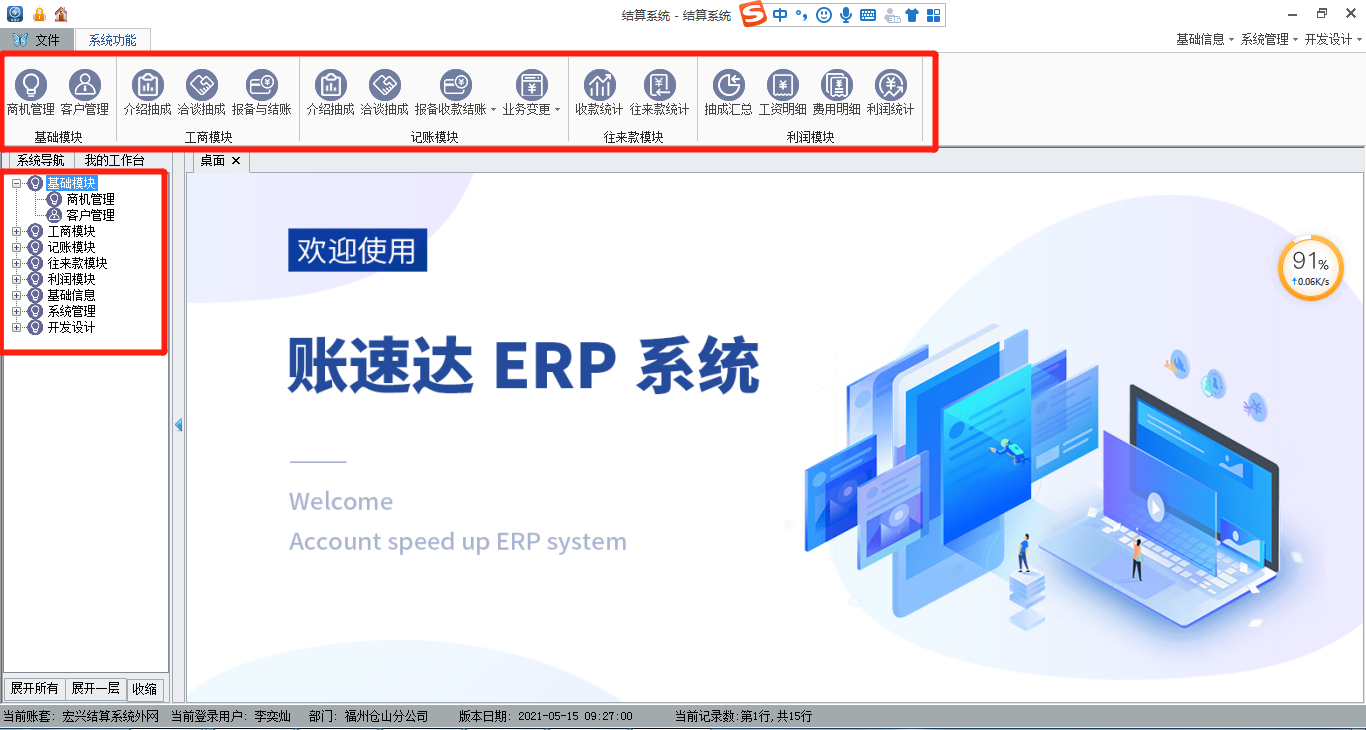Open the soft keyboard icon on the IME bar
Viewport: 1366px width, 730px height.
click(868, 15)
